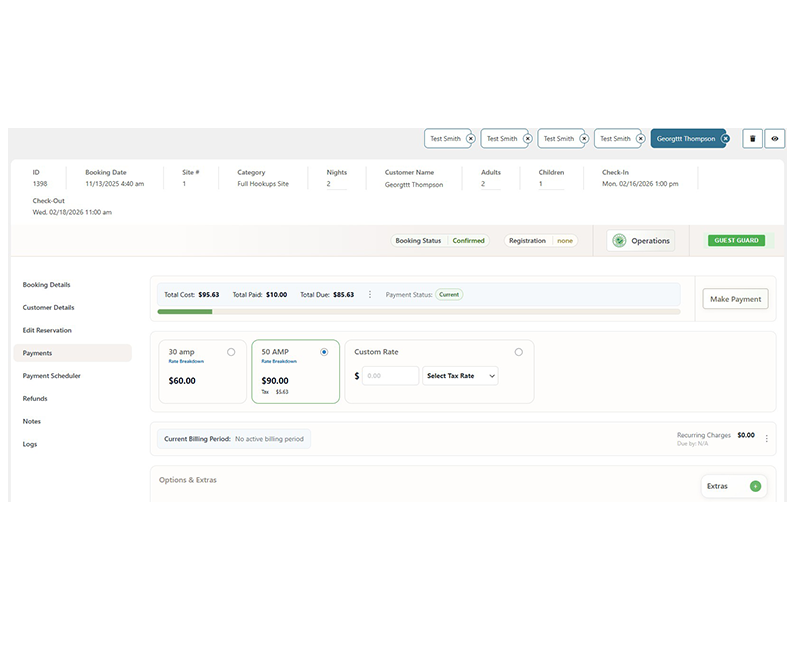Click the Operations badge icon
Screen dimensions: 795x650
click(x=619, y=241)
